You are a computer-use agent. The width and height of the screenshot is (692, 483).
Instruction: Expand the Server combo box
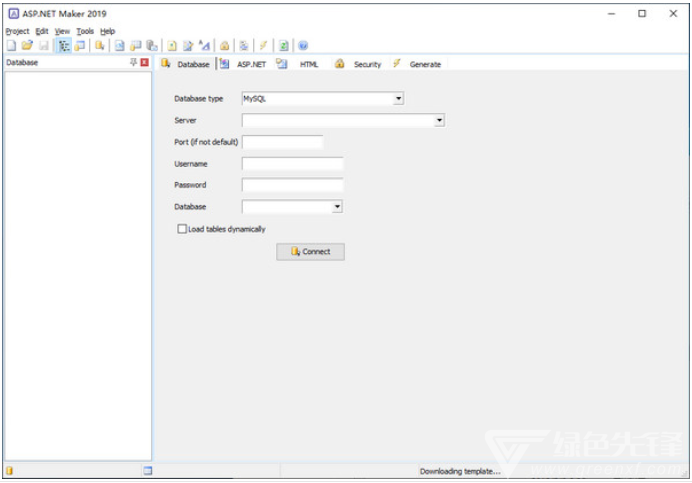(x=439, y=120)
